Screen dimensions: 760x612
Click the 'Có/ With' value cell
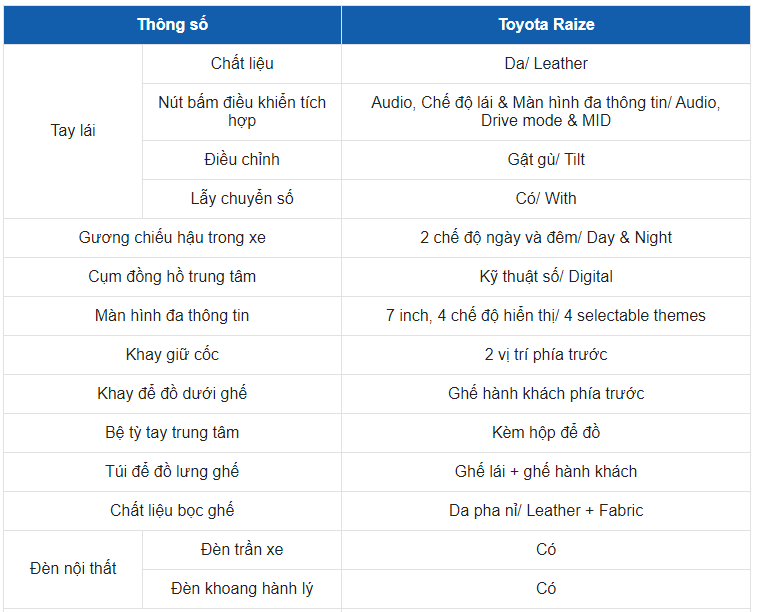tap(546, 199)
